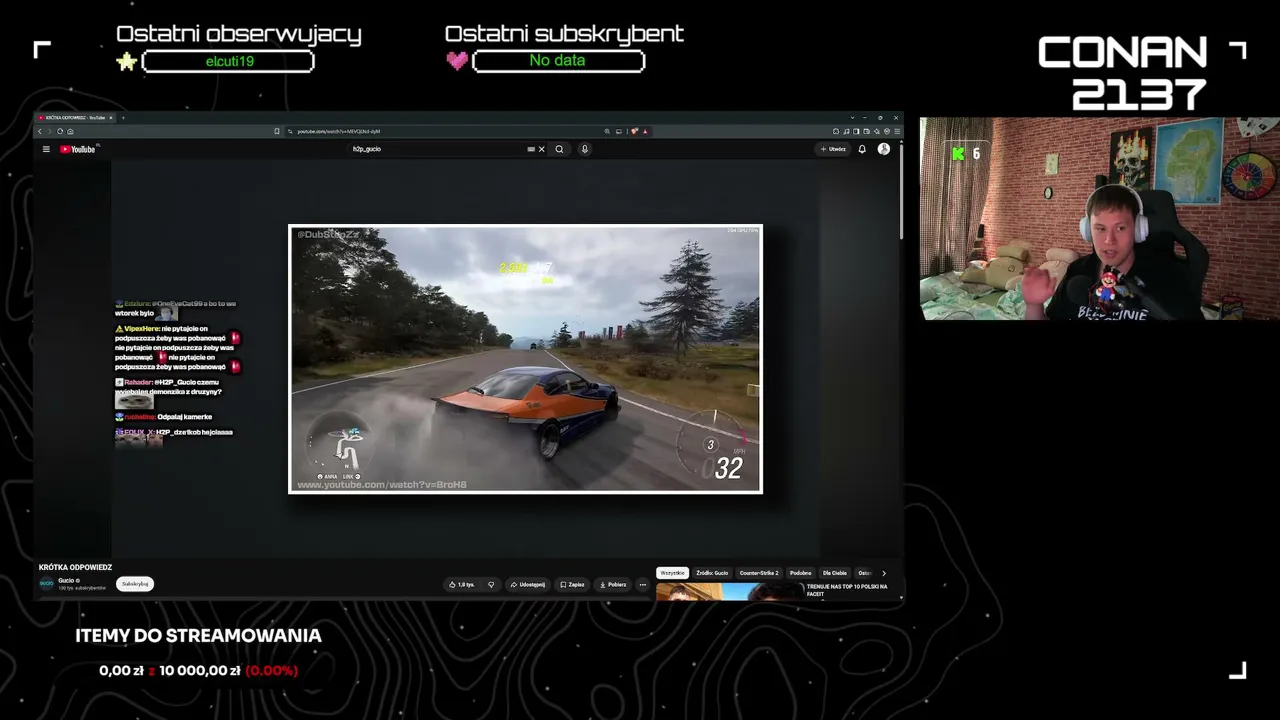The width and height of the screenshot is (1280, 720).
Task: Open Brave Shields lion icon
Action: (634, 131)
